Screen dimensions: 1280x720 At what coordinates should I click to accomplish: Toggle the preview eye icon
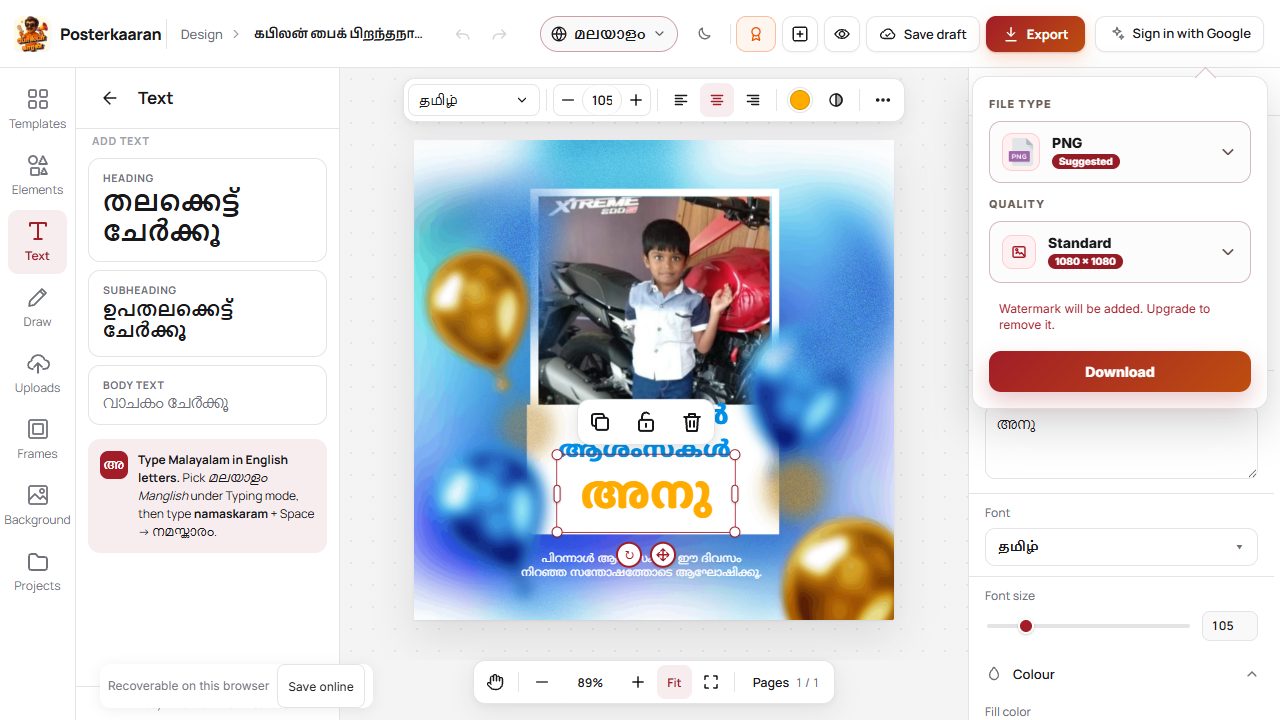tap(842, 34)
